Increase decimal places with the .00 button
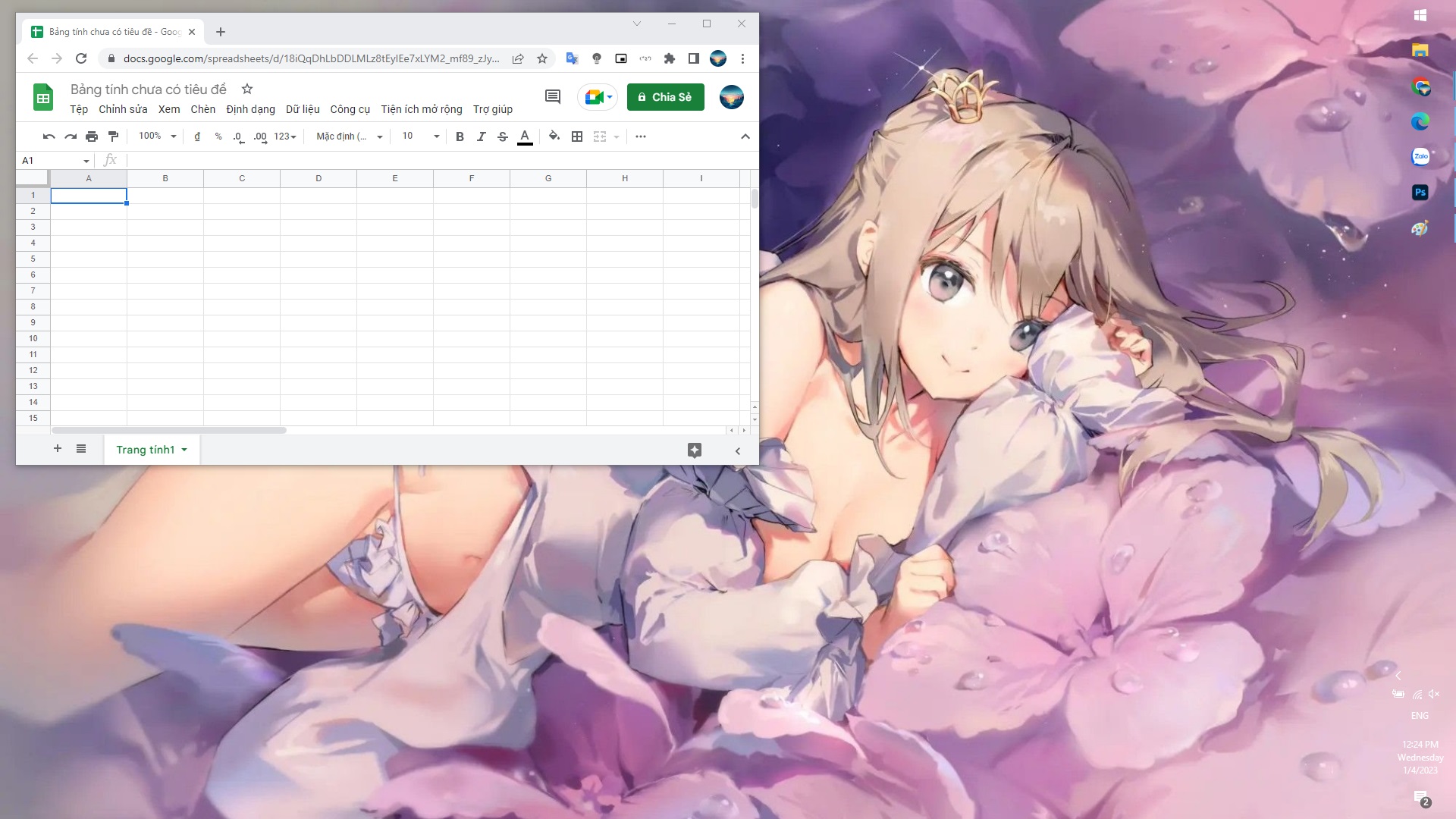1456x819 pixels. pyautogui.click(x=260, y=137)
